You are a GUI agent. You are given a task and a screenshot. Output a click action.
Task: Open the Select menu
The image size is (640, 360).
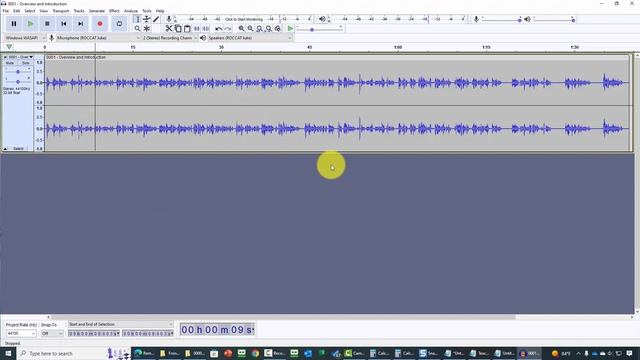pos(30,11)
